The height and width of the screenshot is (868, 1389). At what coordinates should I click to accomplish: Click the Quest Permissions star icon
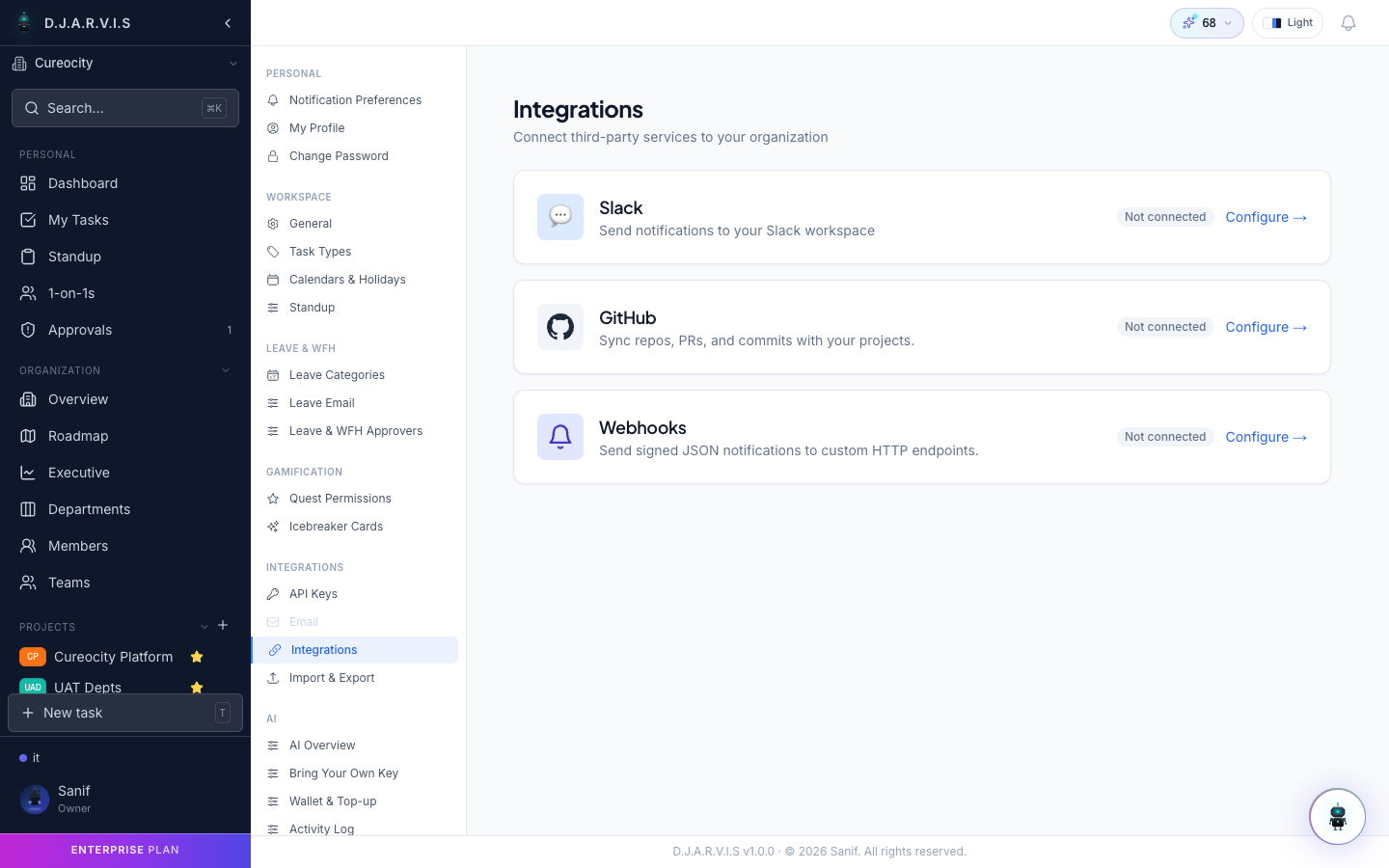273,499
